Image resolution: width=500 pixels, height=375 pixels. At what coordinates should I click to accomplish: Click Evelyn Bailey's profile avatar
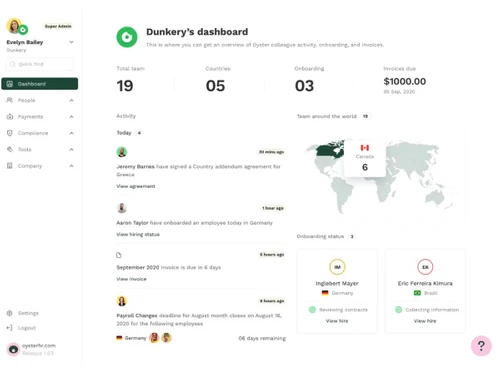14,26
